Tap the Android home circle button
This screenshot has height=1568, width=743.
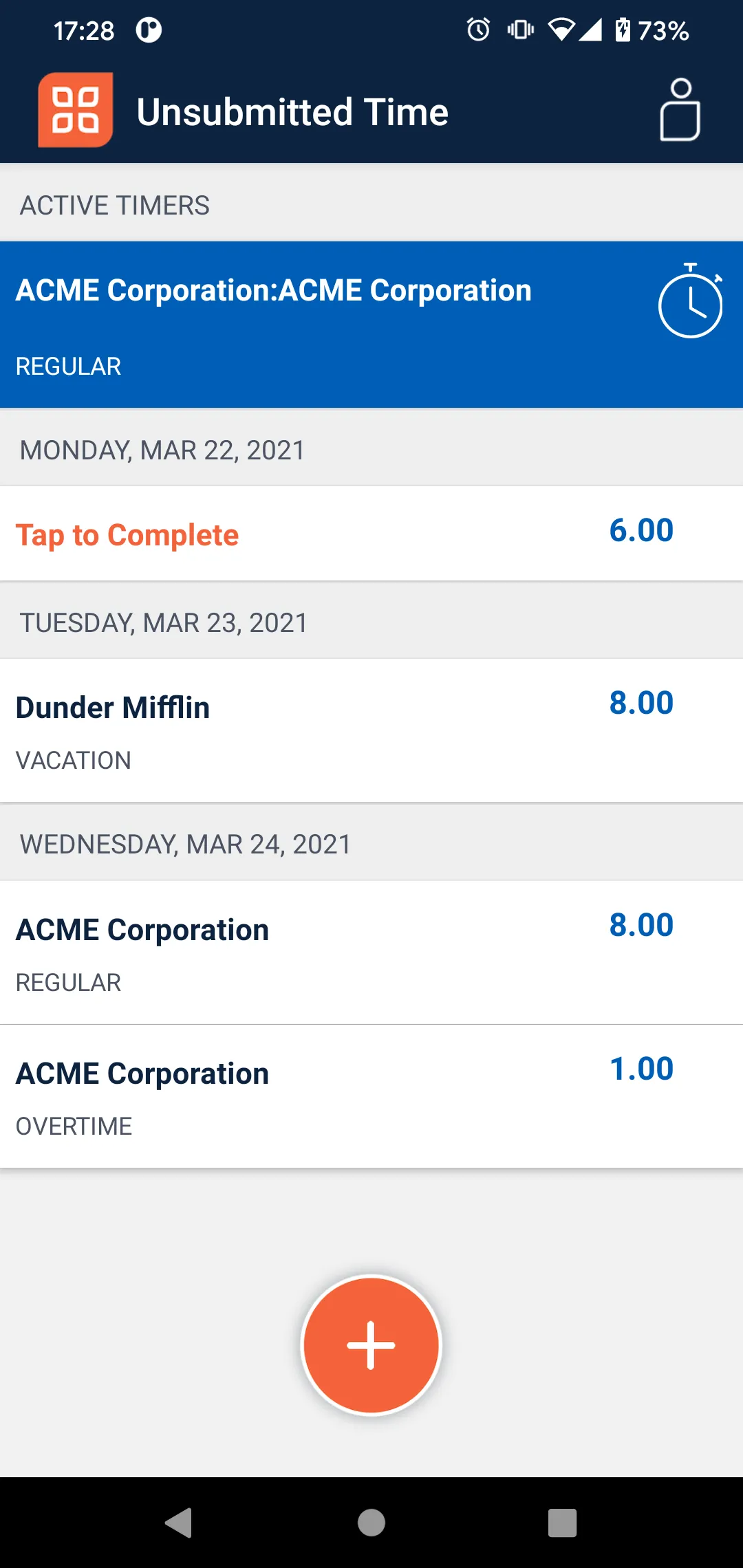click(x=371, y=1523)
